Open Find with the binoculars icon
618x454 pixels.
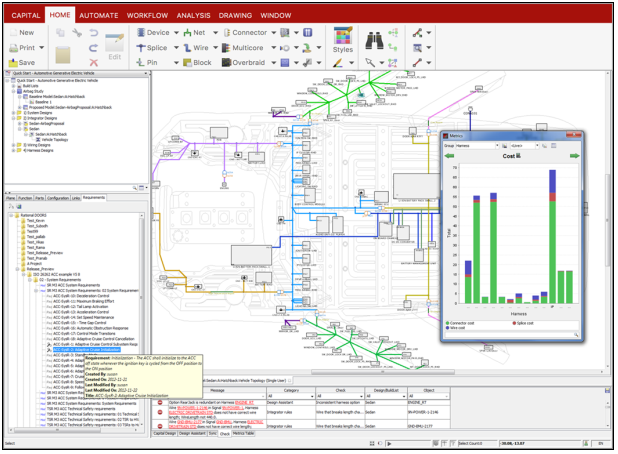click(x=374, y=40)
